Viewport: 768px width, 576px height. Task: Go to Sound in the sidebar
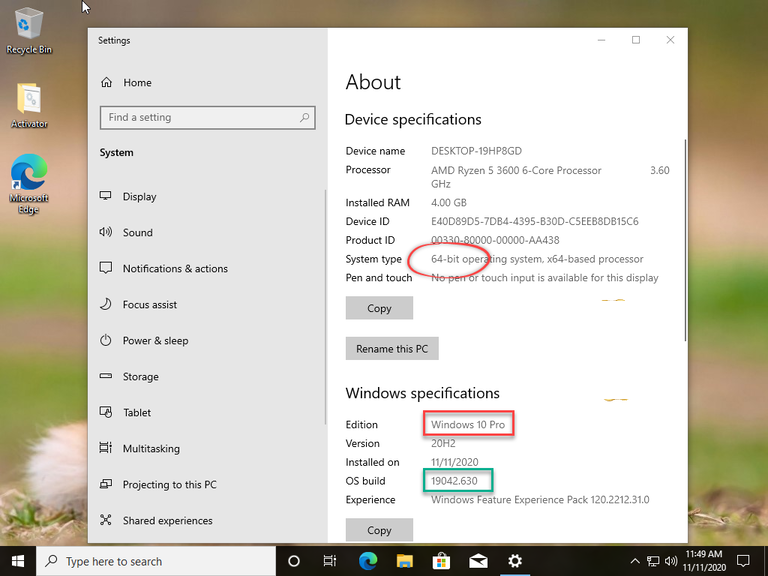[x=138, y=232]
